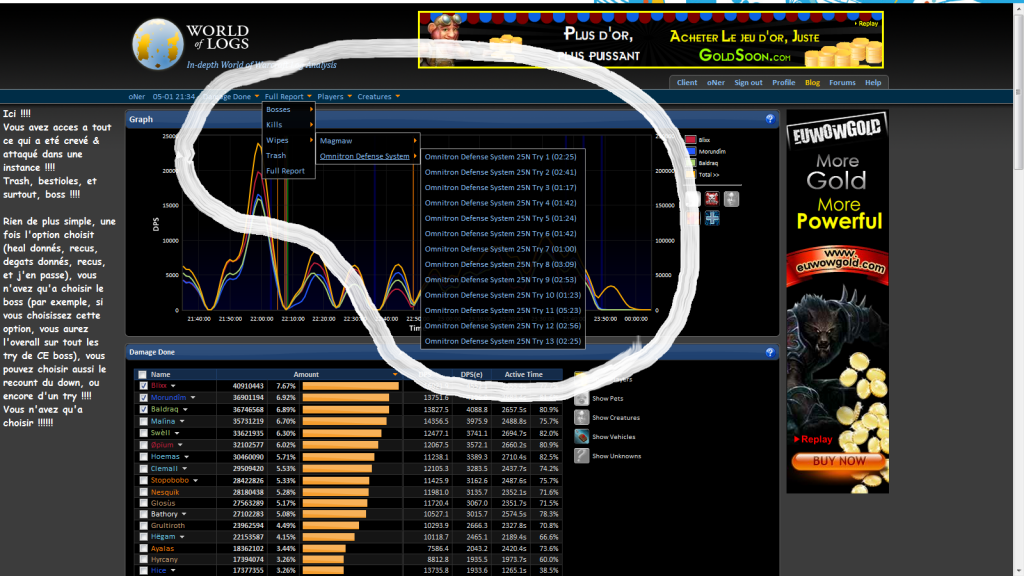Open the Profile link
This screenshot has height=576, width=1024.
(x=784, y=82)
